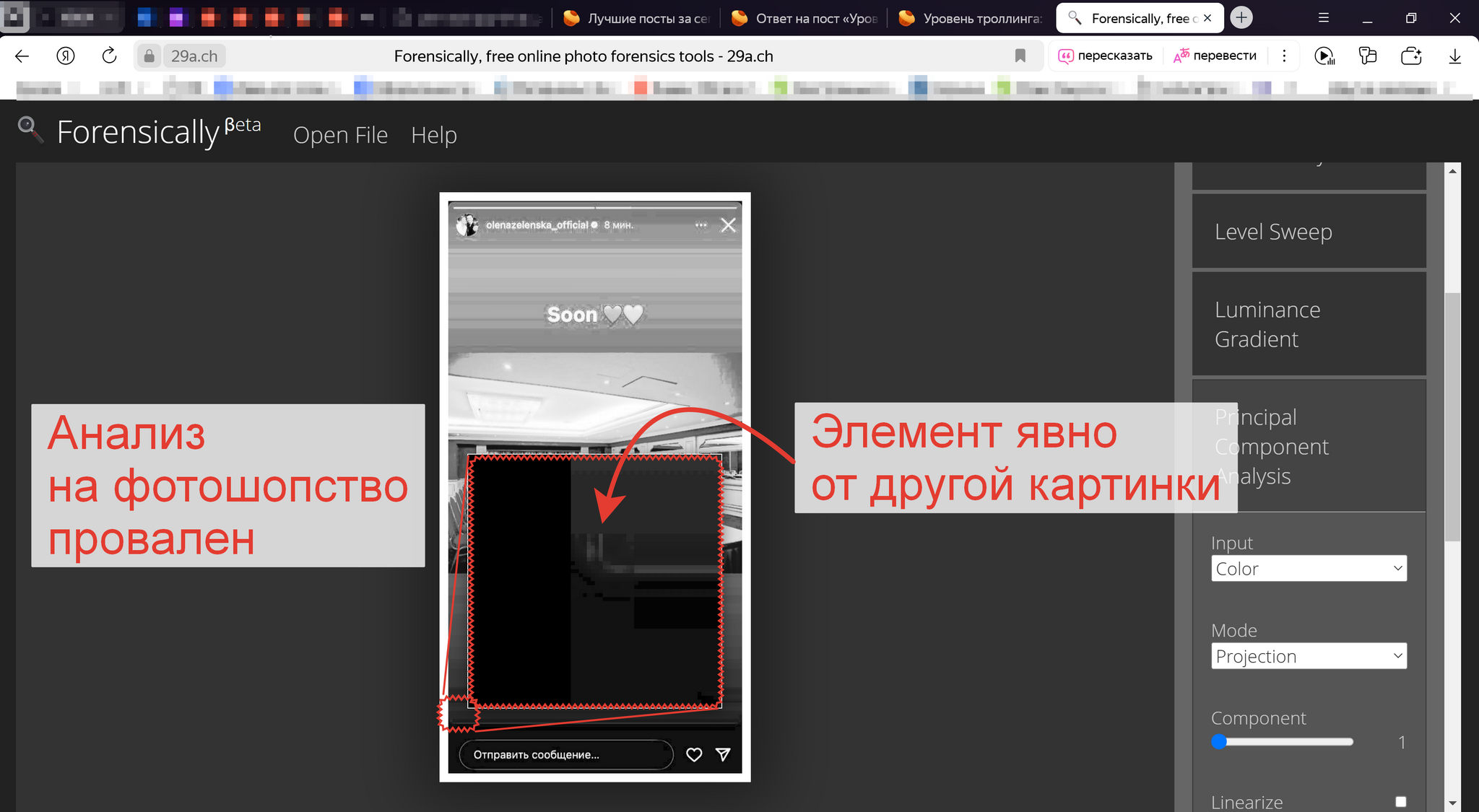
Task: Toggle the Linearize checkbox
Action: click(x=1400, y=801)
